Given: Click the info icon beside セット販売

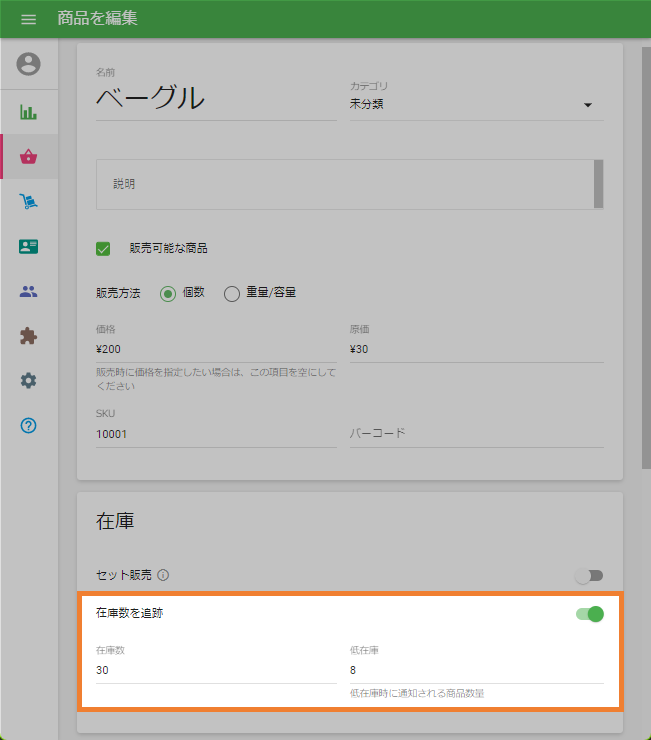Looking at the screenshot, I should [x=163, y=575].
